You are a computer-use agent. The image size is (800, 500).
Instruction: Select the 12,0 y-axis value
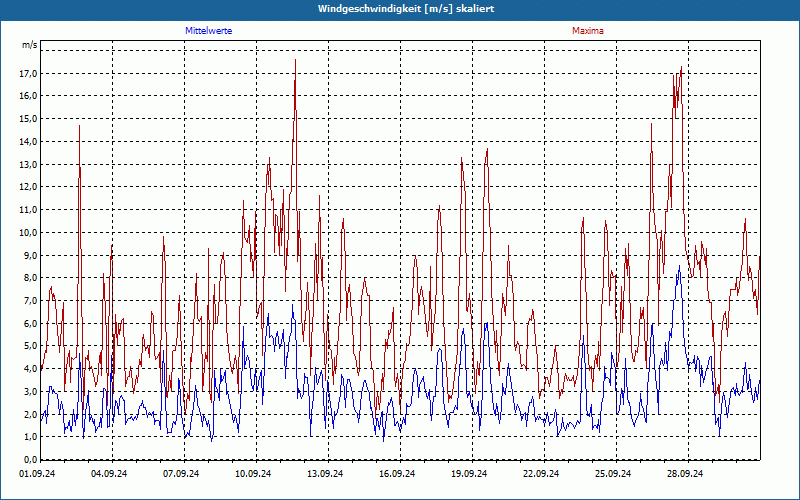click(x=28, y=187)
